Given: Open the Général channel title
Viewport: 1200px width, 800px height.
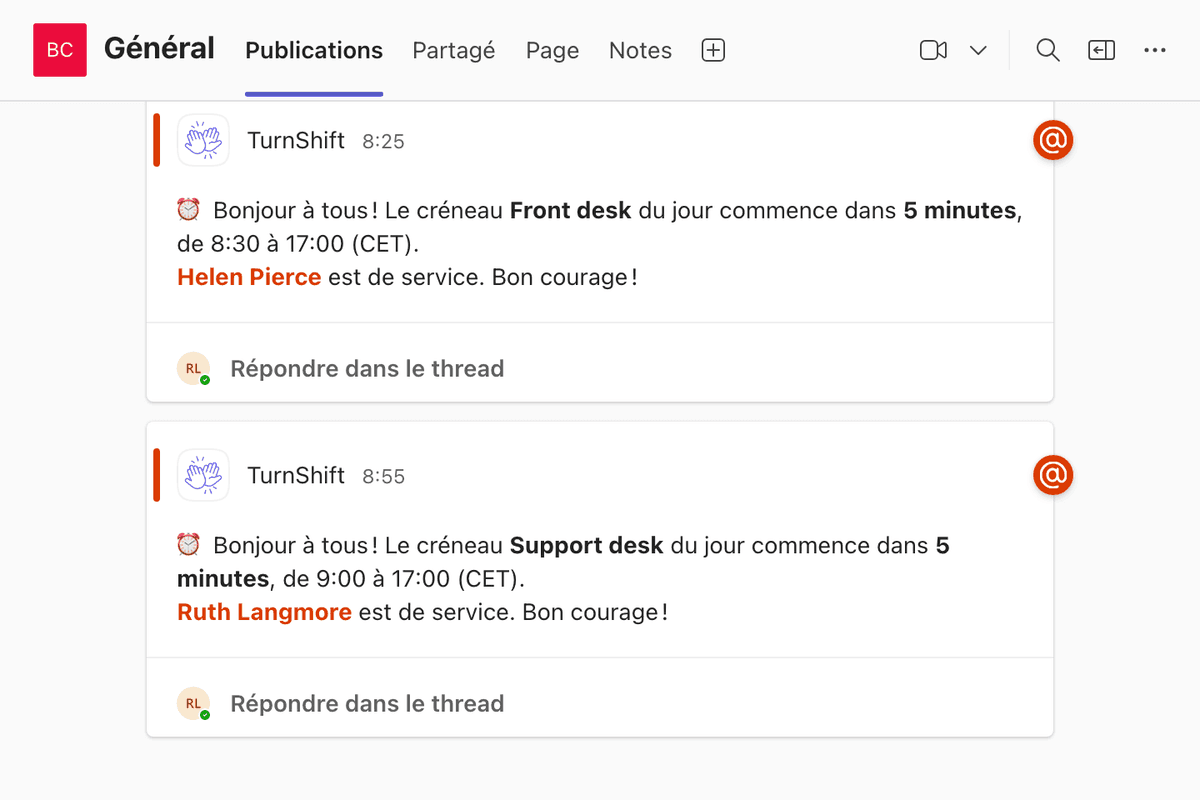Looking at the screenshot, I should tap(159, 48).
